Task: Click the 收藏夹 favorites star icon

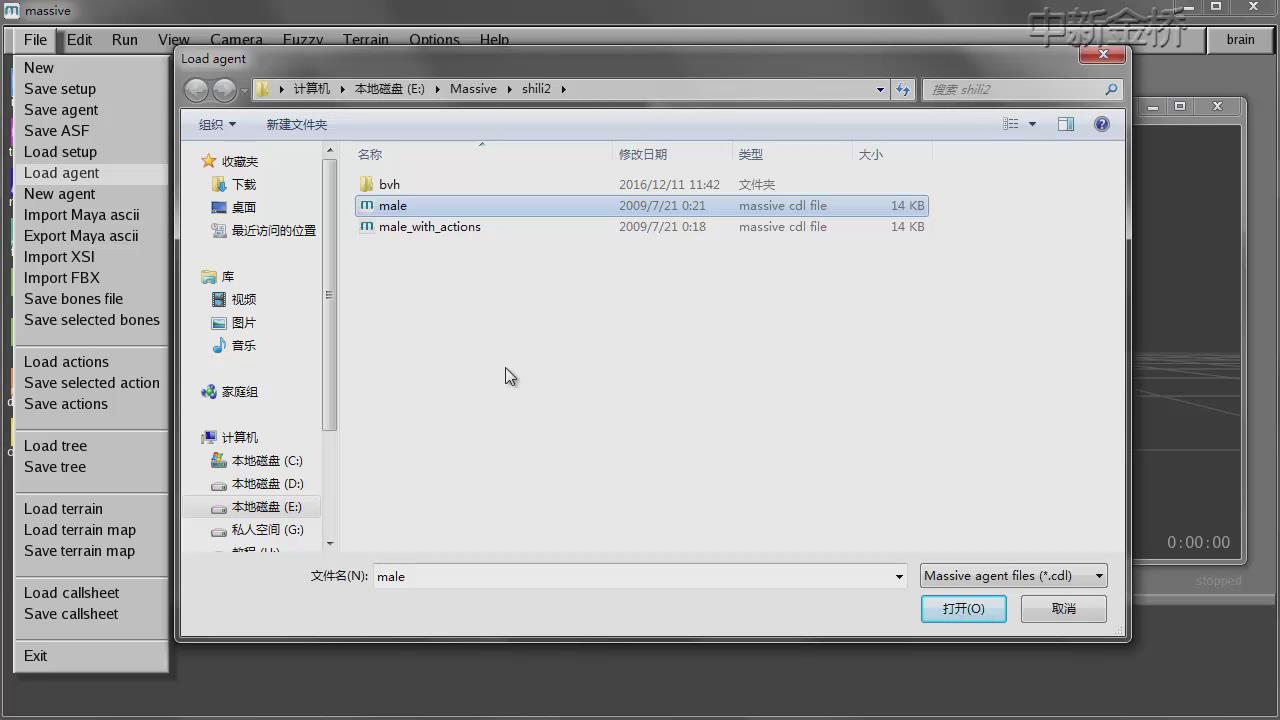Action: (208, 161)
